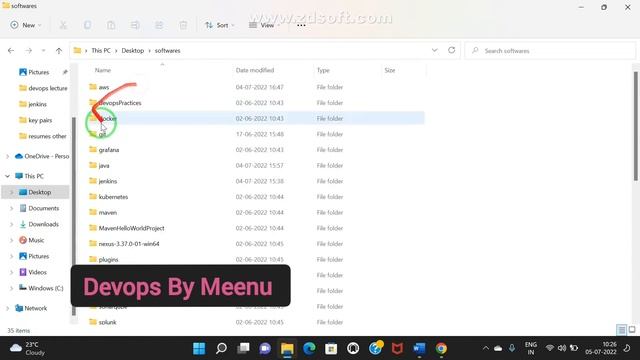Click the Cut toolbar icon

pos(63,25)
